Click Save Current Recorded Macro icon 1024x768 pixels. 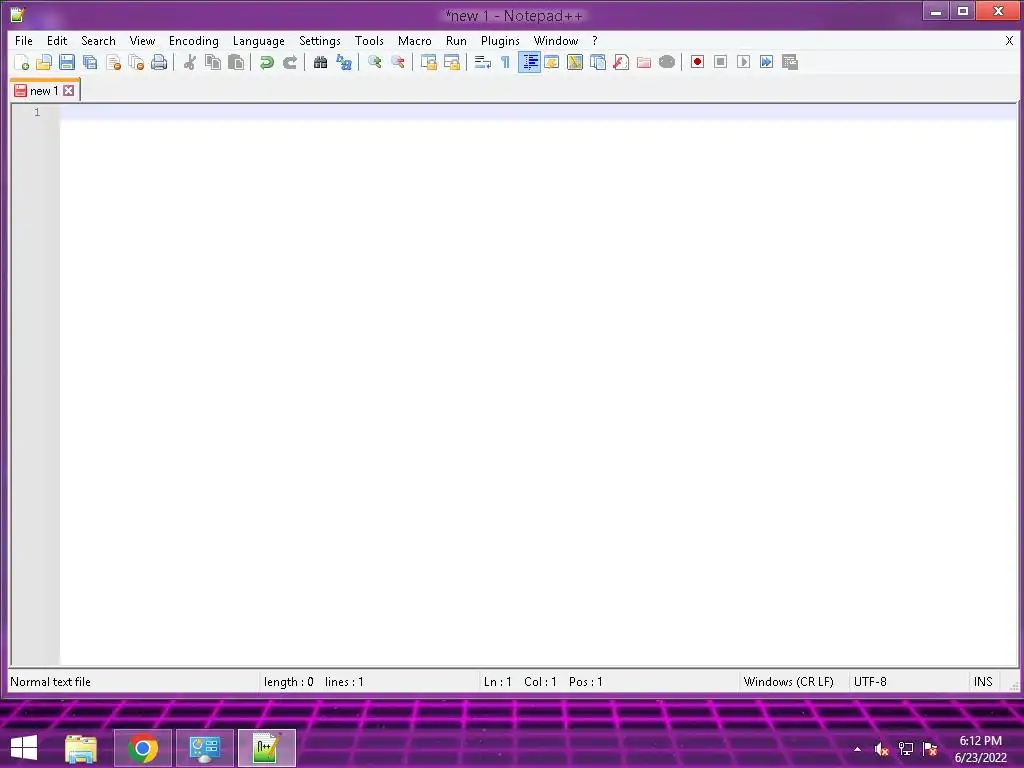point(790,62)
